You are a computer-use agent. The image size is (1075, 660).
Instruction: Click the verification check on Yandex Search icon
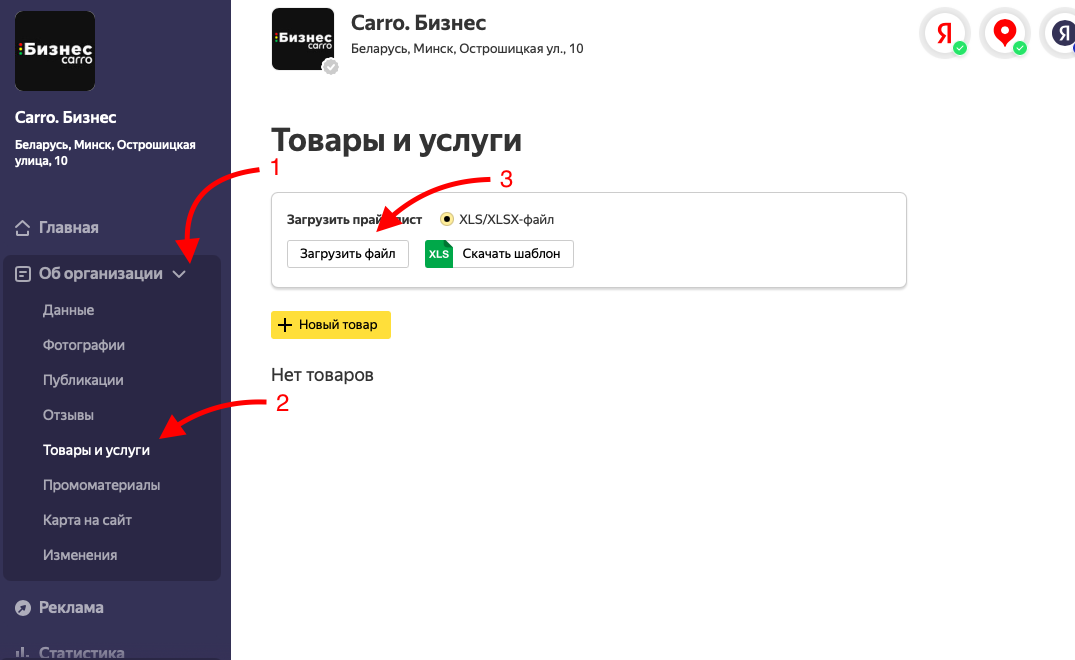click(959, 46)
